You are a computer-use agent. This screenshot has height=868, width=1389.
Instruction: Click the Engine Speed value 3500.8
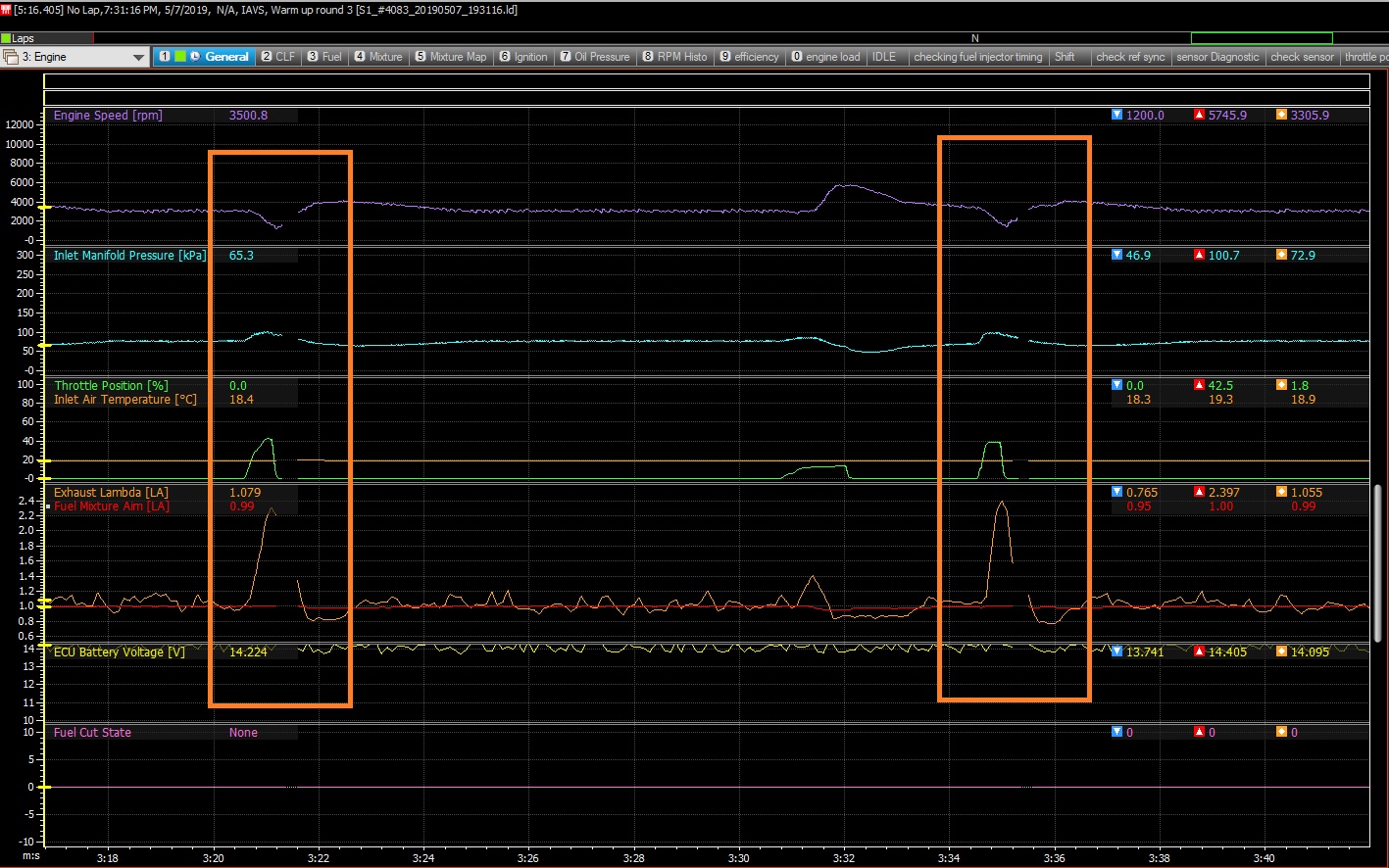coord(248,115)
